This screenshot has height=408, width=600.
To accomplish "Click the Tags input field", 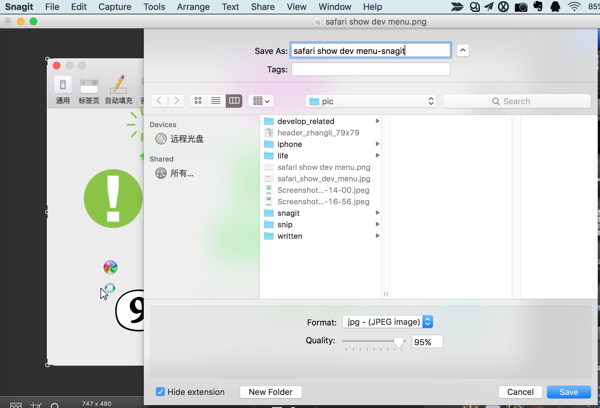I will 370,69.
